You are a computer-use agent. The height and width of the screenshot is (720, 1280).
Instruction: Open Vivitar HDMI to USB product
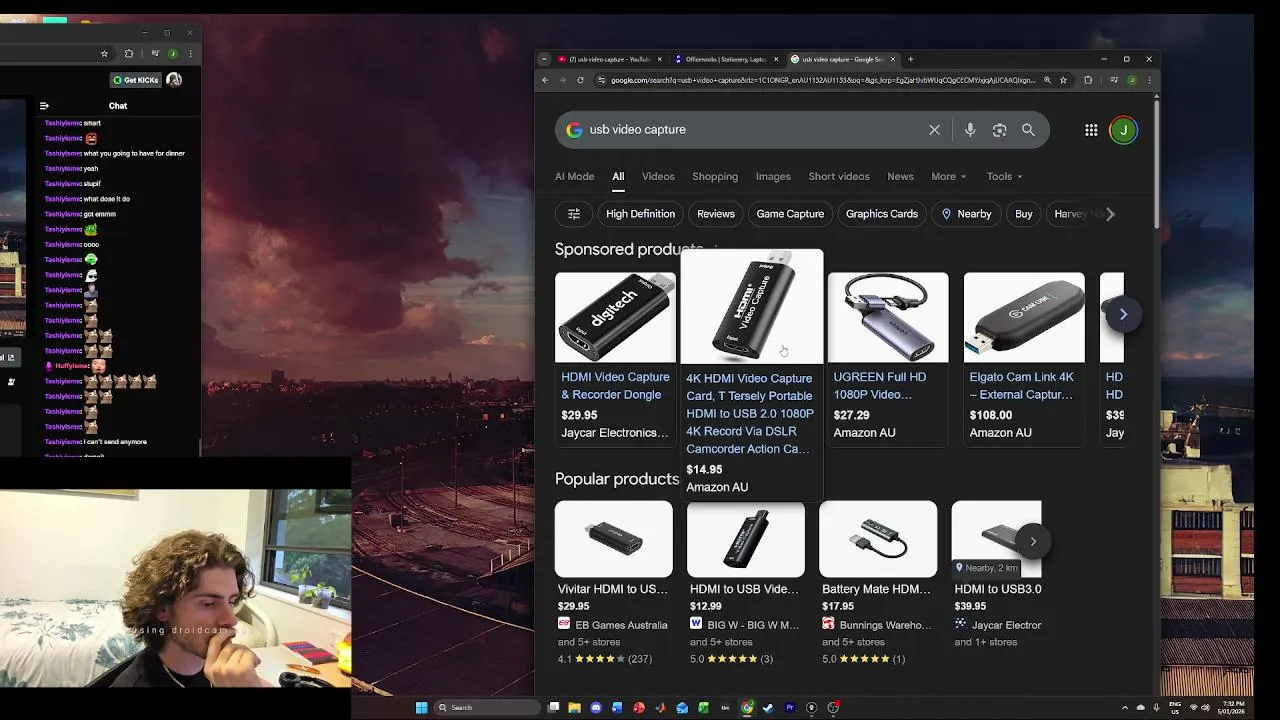pyautogui.click(x=613, y=589)
